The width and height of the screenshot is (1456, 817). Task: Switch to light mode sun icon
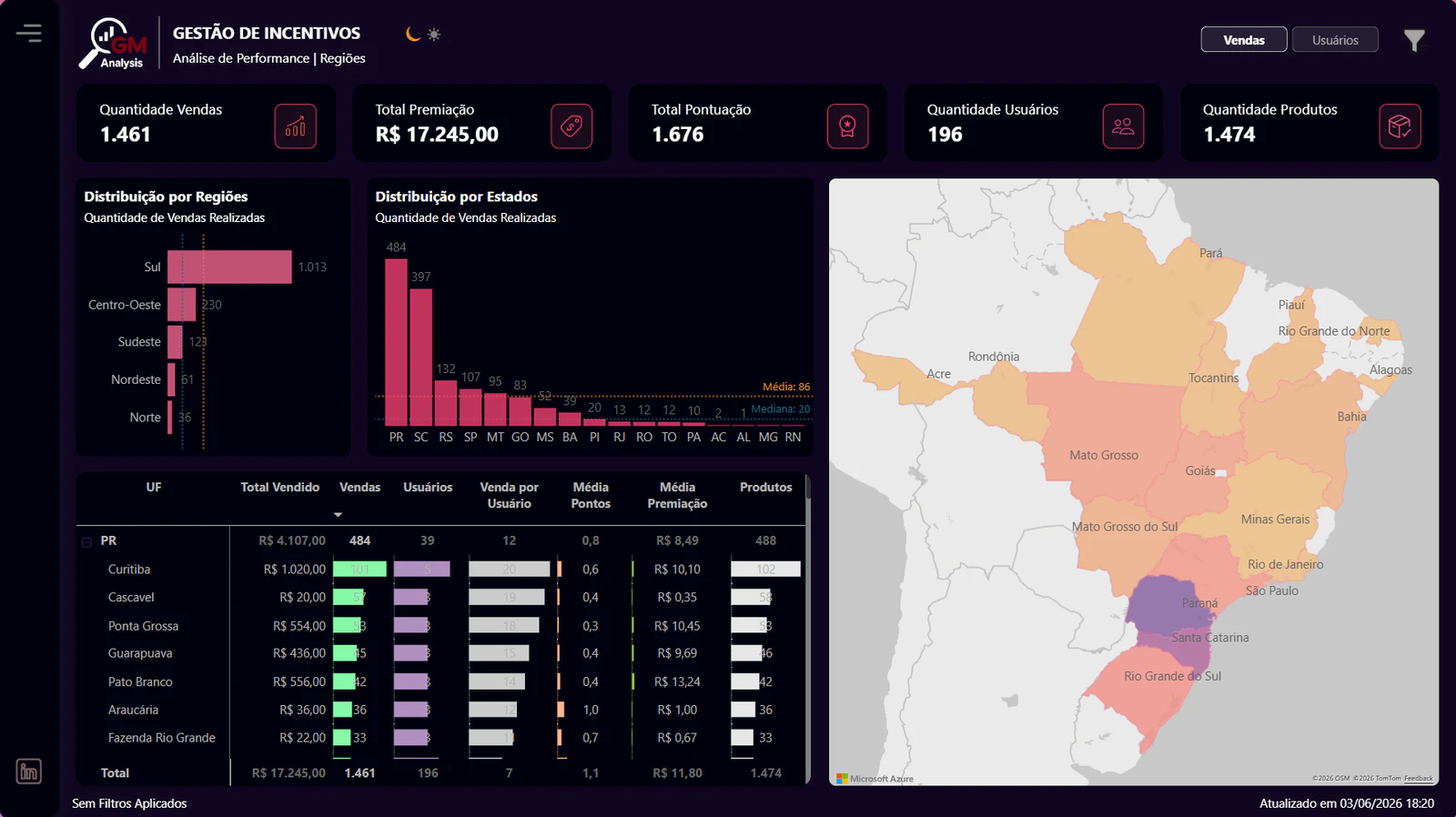434,34
